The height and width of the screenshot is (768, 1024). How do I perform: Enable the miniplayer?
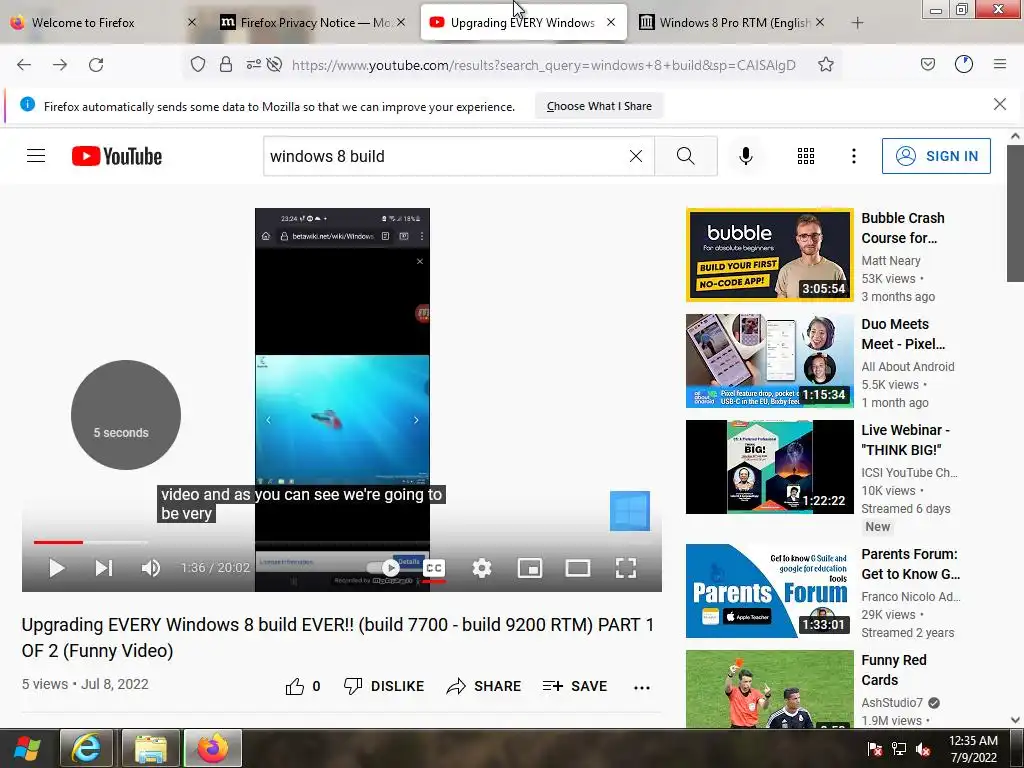coord(530,568)
